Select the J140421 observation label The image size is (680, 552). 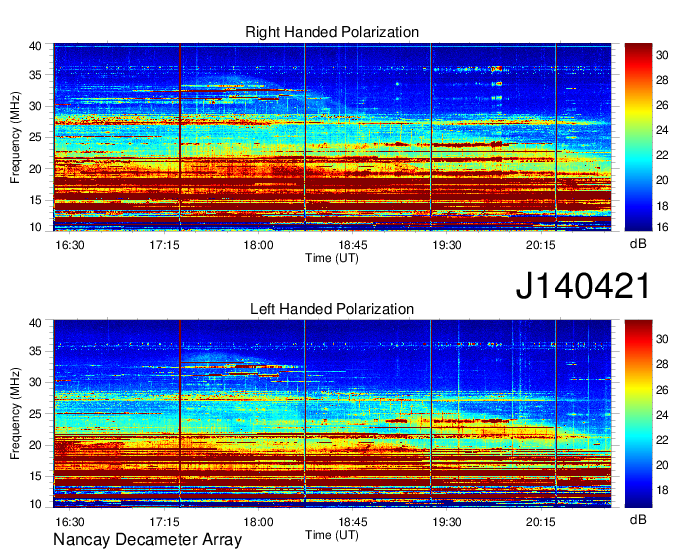point(583,286)
